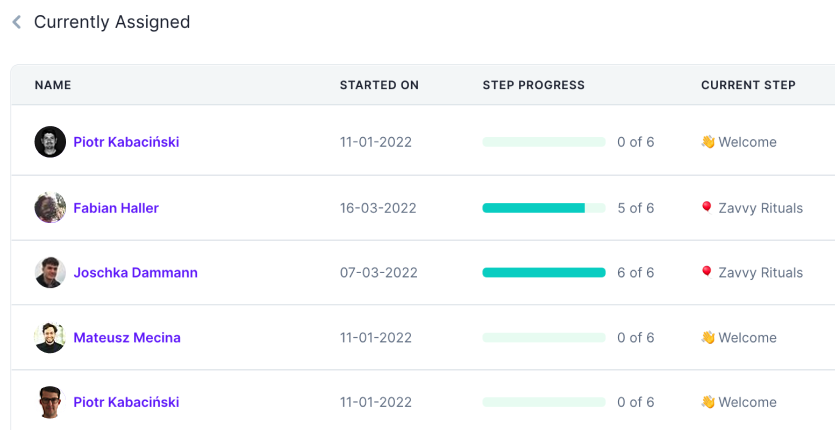The width and height of the screenshot is (835, 430).
Task: Click waving hand icon in first row
Action: pyautogui.click(x=708, y=142)
